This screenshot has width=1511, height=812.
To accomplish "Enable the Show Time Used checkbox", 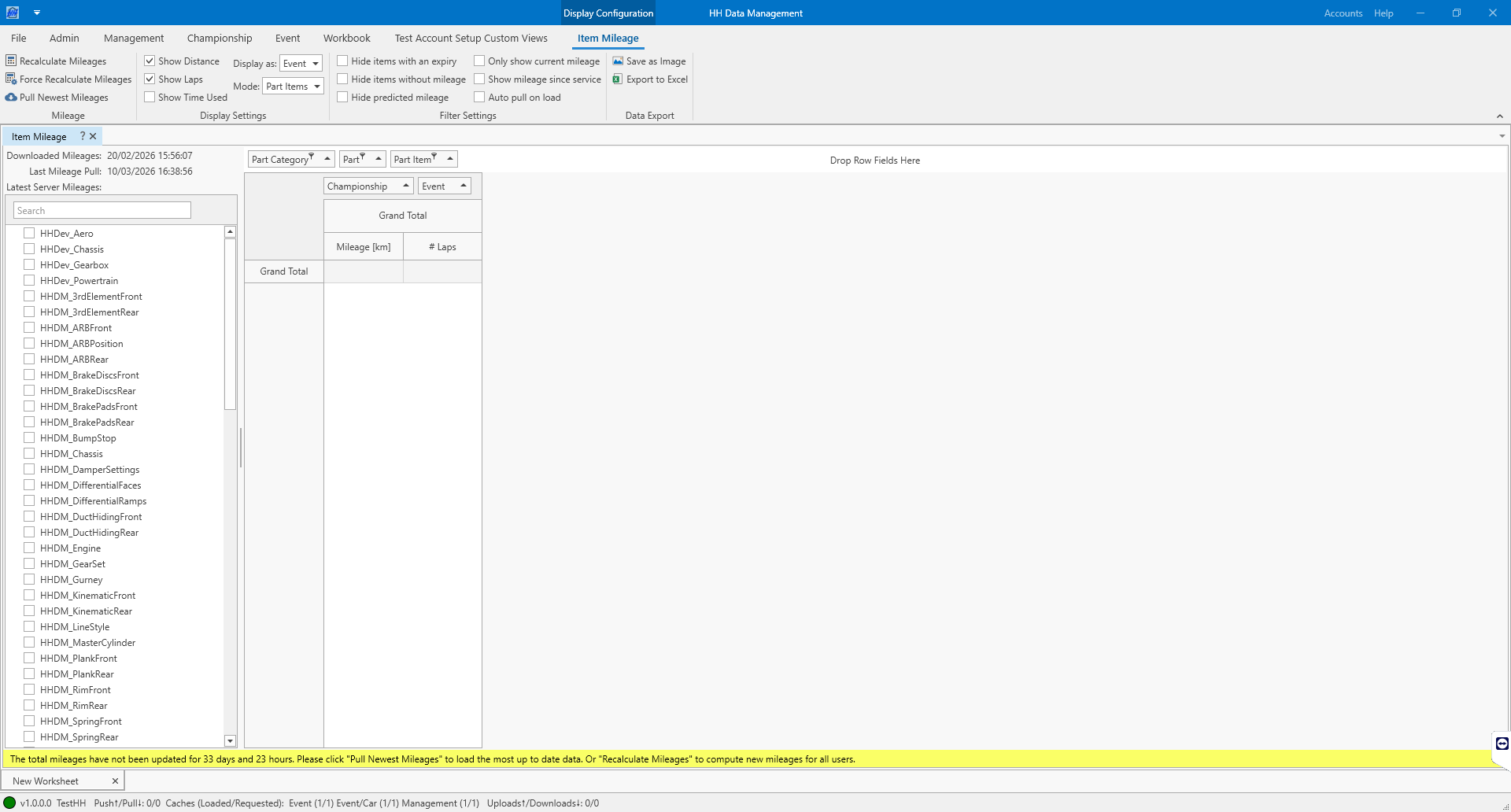I will coord(150,98).
